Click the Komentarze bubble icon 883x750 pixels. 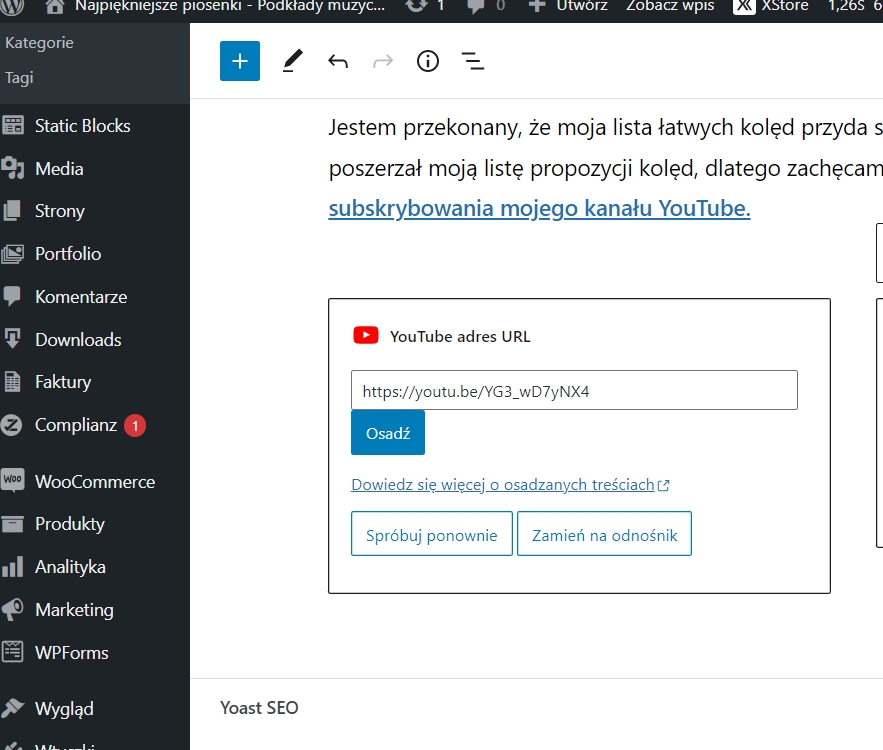[12, 297]
